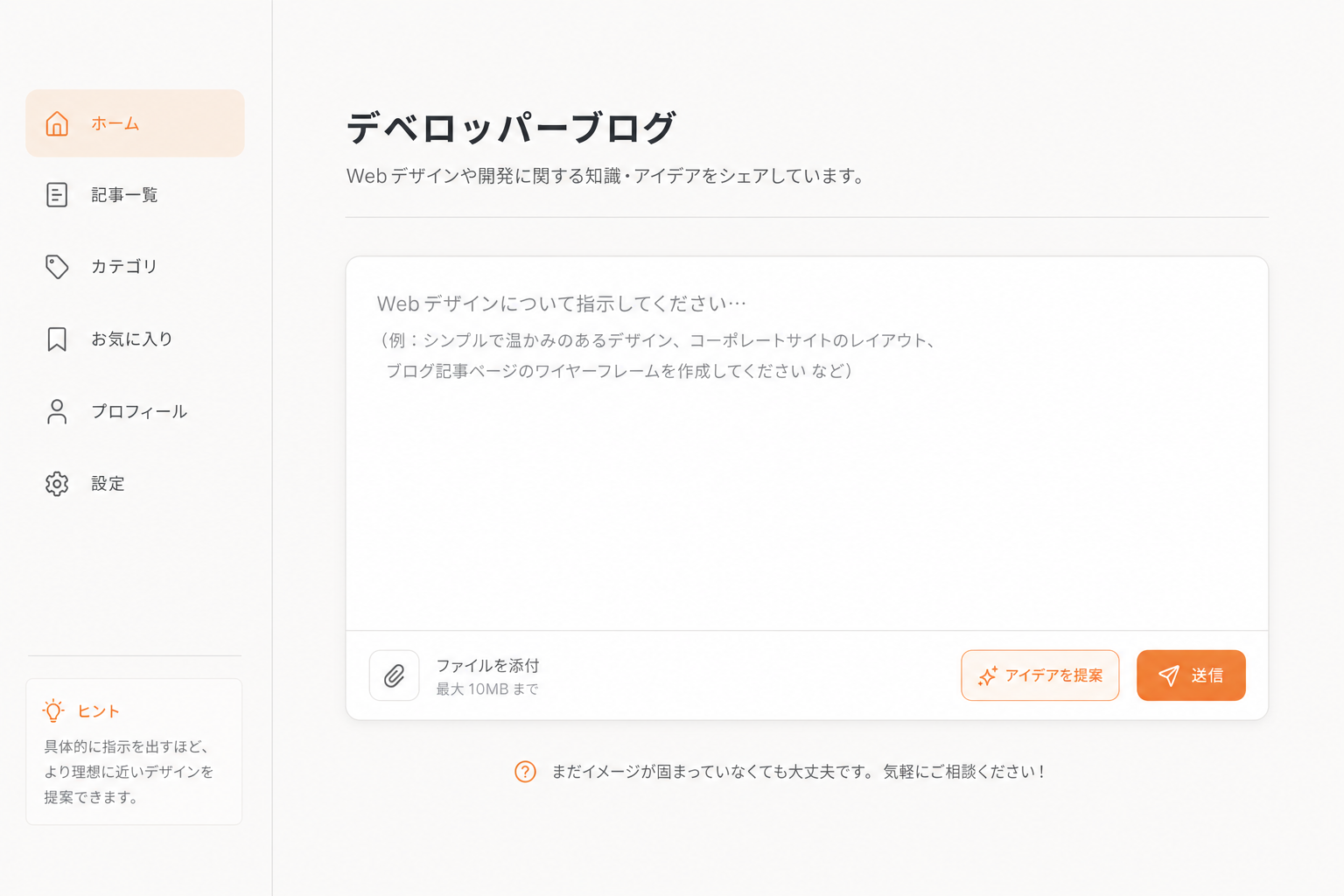The width and height of the screenshot is (1344, 896).
Task: Click the アイデアを提案 suggestion button
Action: point(1040,675)
